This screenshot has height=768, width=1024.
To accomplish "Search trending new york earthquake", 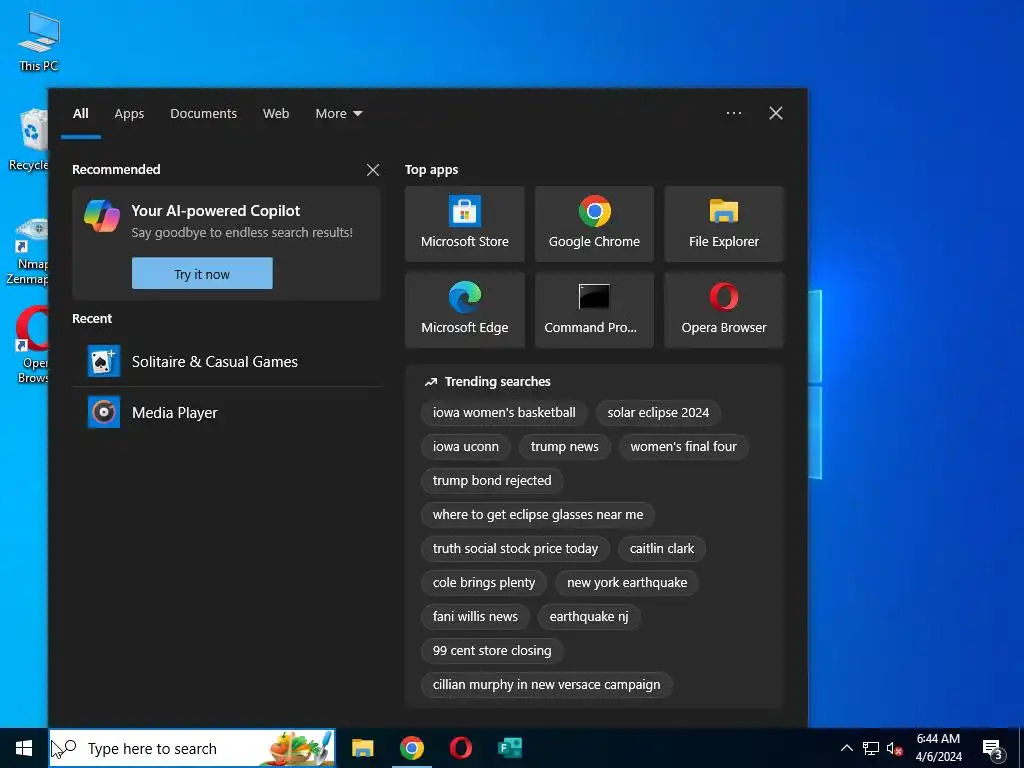I will click(627, 583).
